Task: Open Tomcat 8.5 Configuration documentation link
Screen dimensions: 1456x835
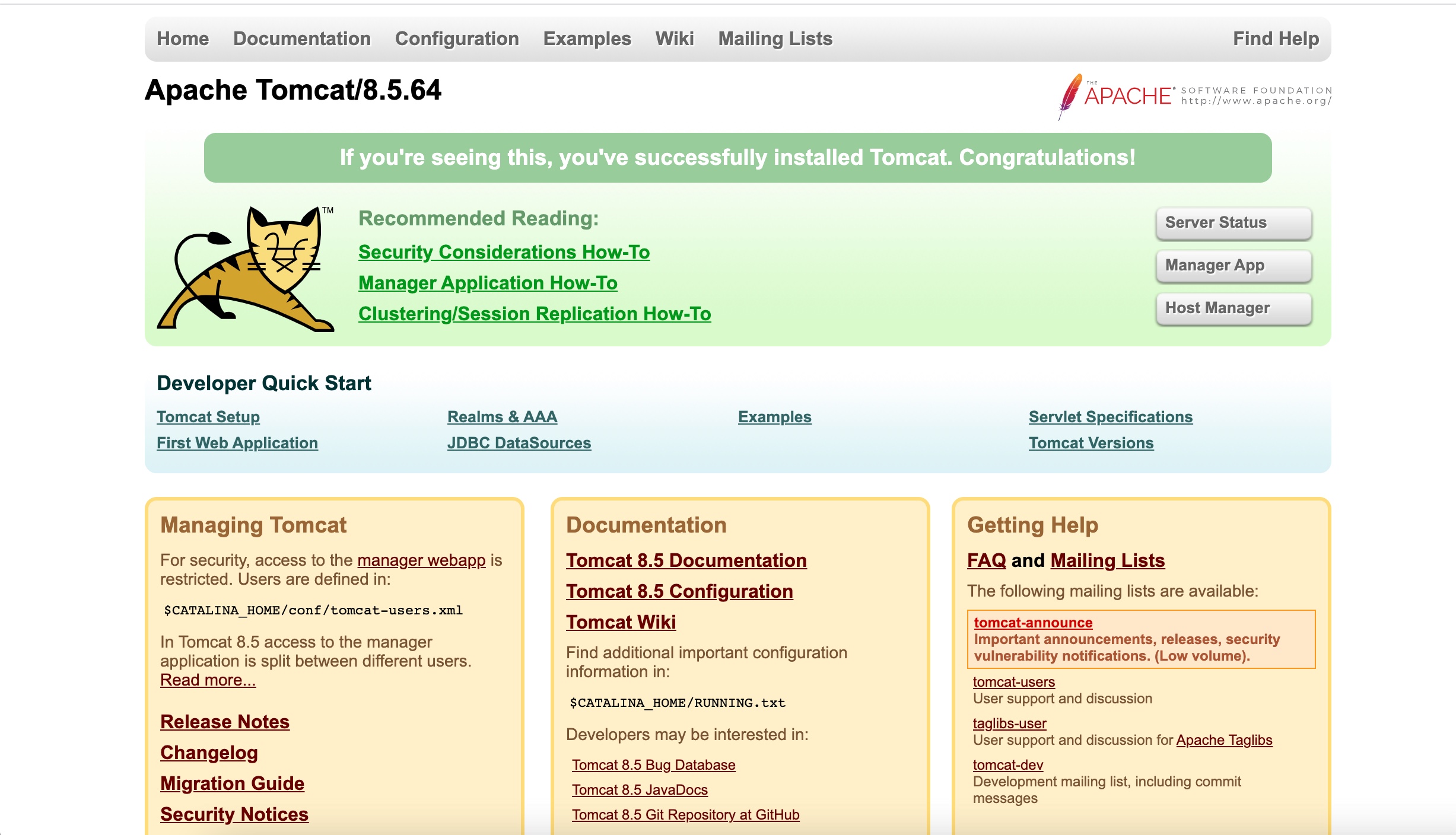Action: [x=679, y=591]
